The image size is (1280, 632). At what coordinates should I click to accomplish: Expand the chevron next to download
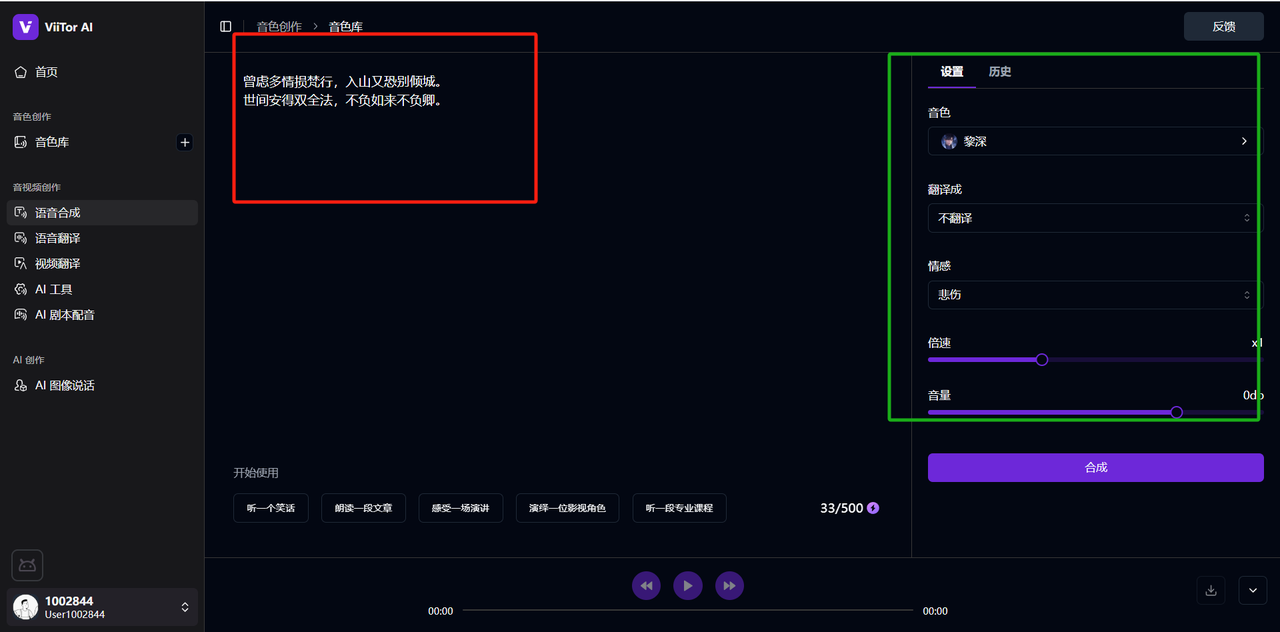(x=1253, y=590)
